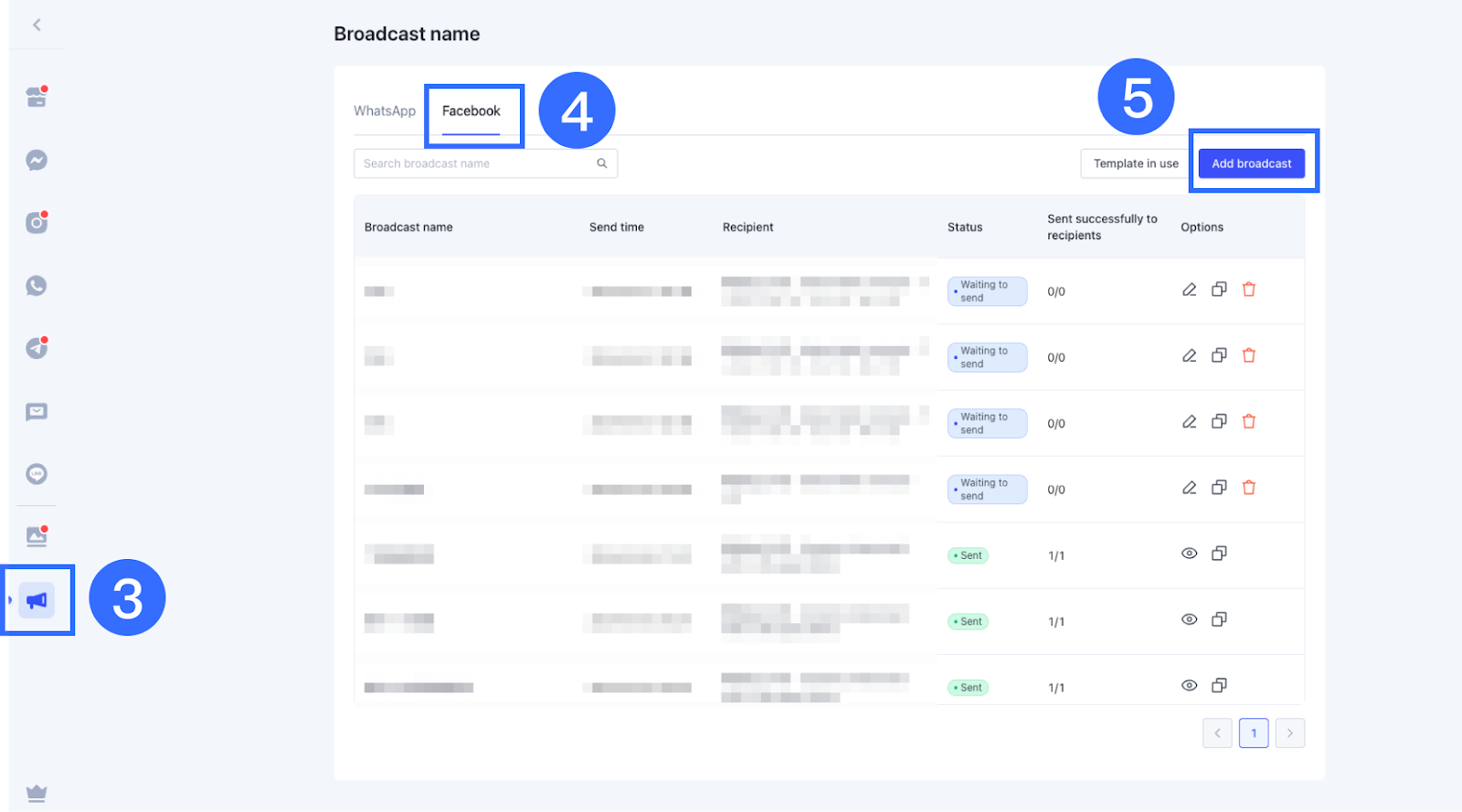
Task: Click the Send time column header
Action: coord(617,227)
